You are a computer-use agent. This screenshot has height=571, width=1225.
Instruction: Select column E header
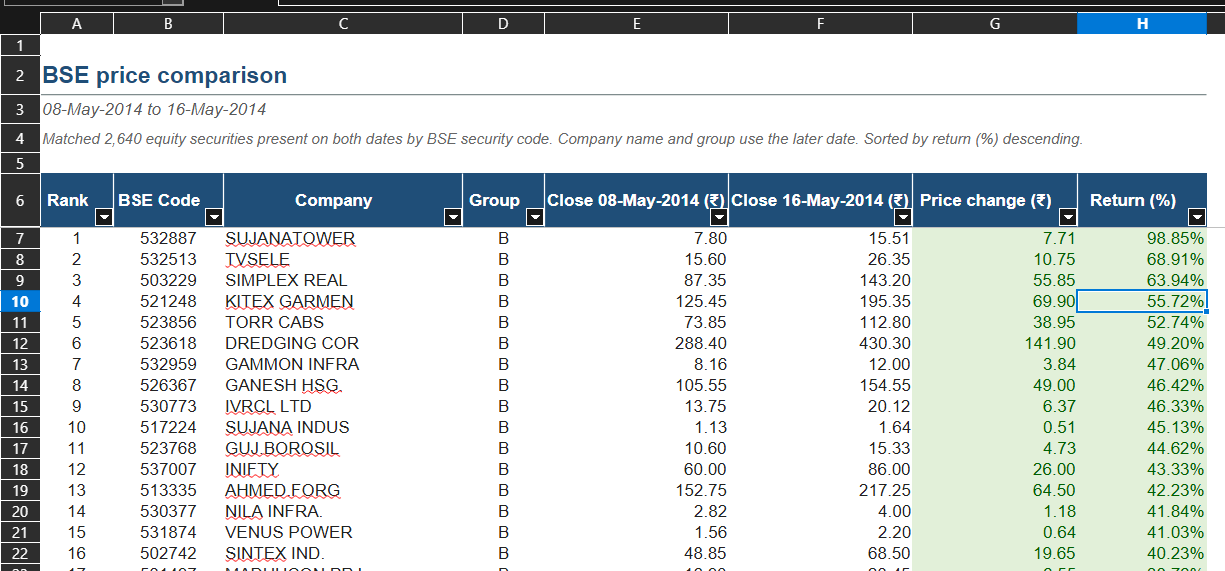[636, 25]
